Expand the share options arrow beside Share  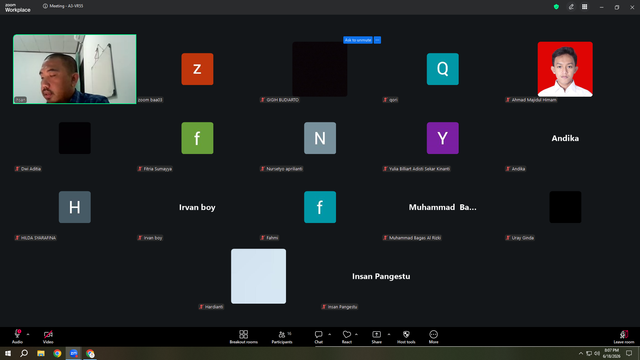point(389,334)
